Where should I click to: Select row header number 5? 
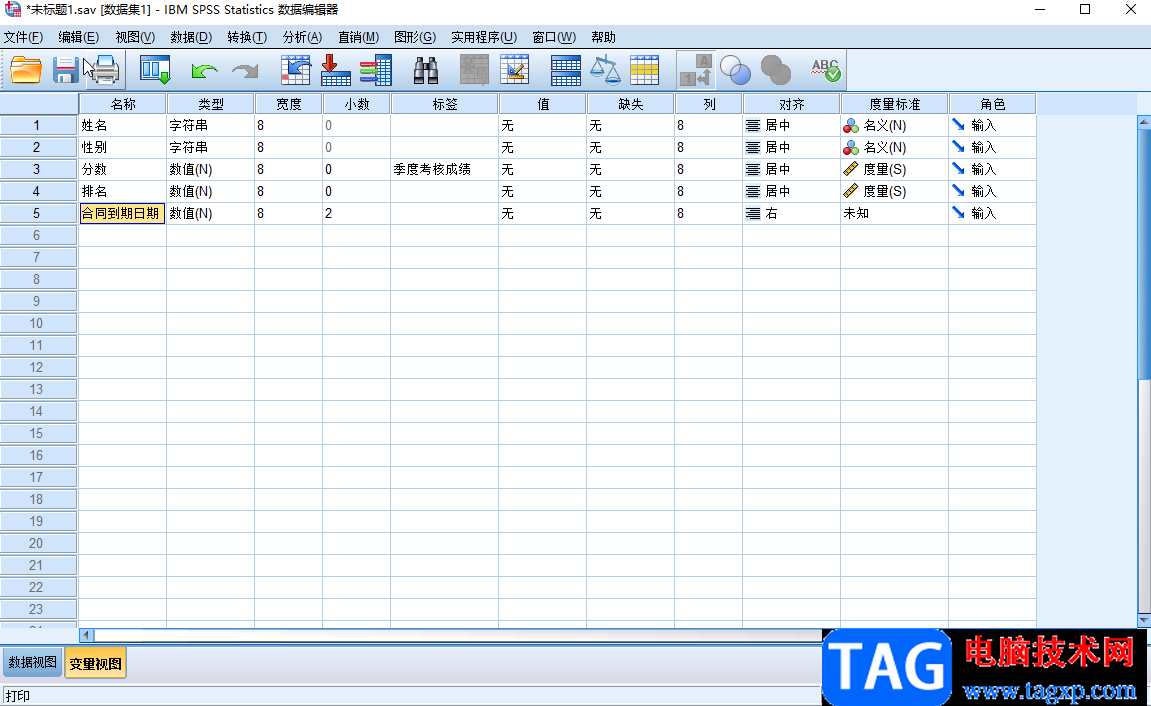pyautogui.click(x=38, y=214)
